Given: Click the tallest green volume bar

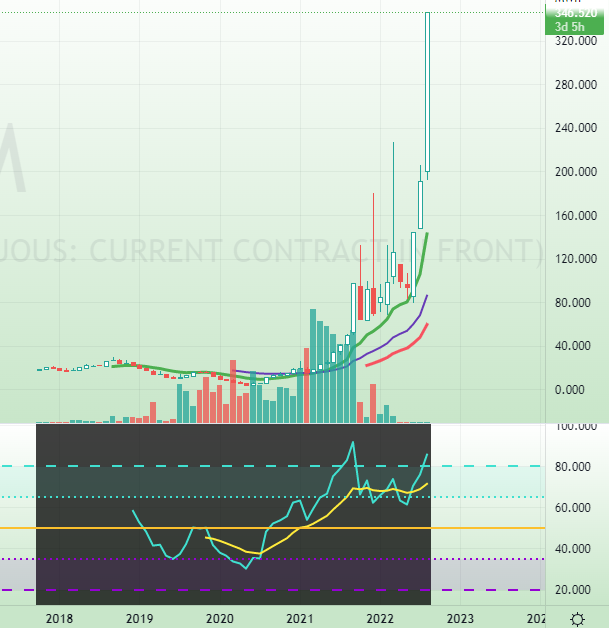Looking at the screenshot, I should [313, 366].
